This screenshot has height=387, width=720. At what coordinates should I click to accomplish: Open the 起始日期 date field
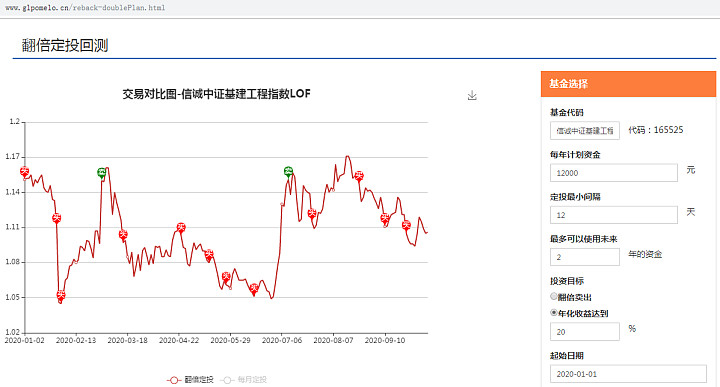click(x=628, y=374)
